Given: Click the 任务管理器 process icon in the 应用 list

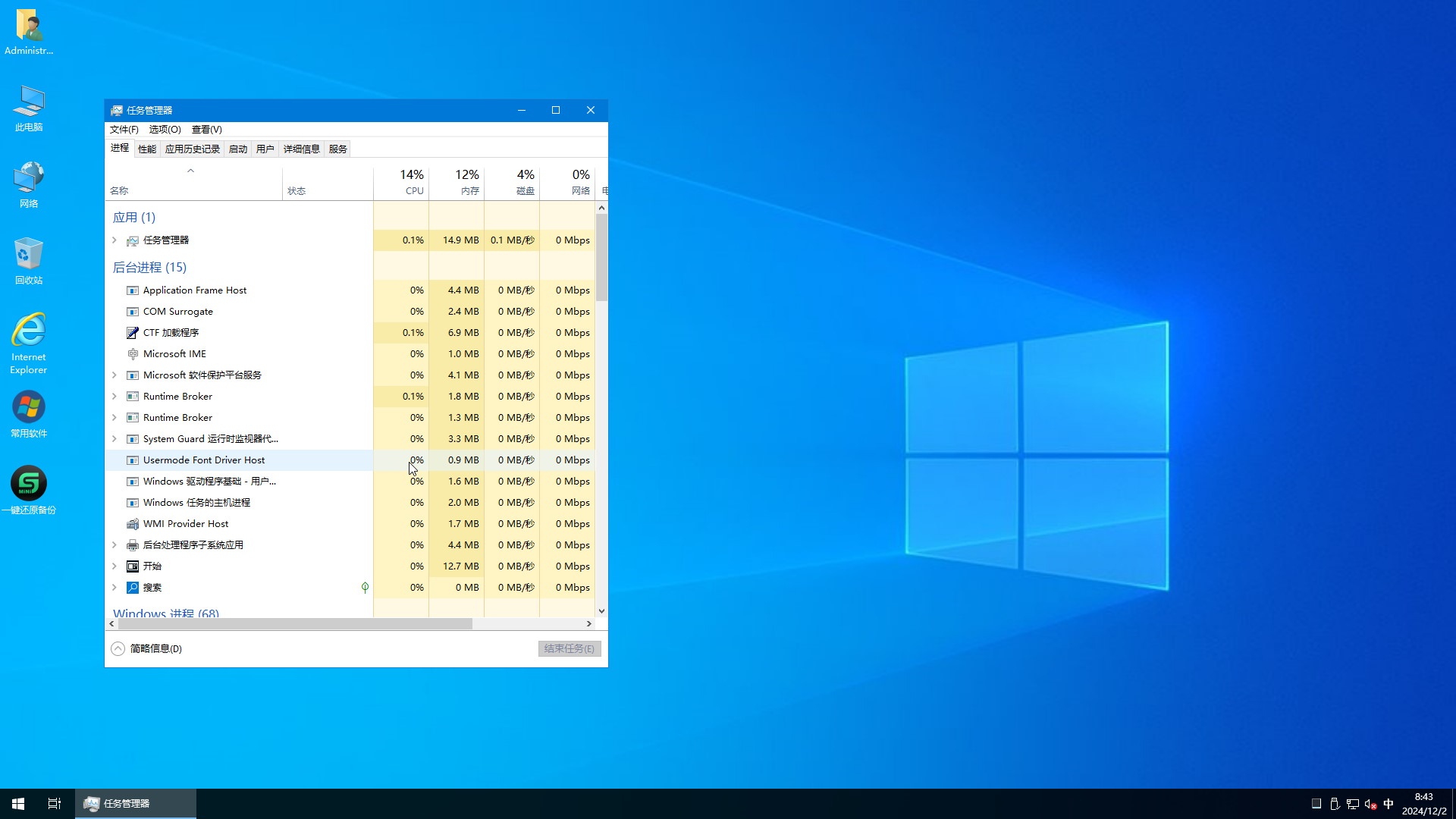Looking at the screenshot, I should pyautogui.click(x=133, y=240).
